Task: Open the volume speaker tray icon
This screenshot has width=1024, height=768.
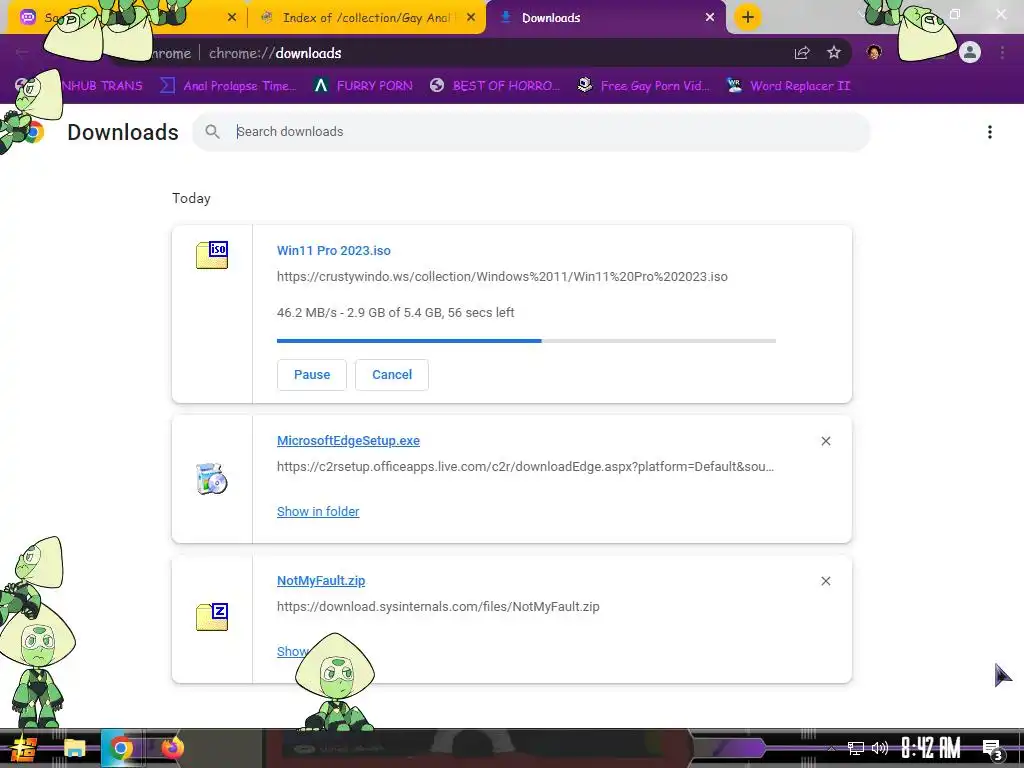Action: coord(880,748)
